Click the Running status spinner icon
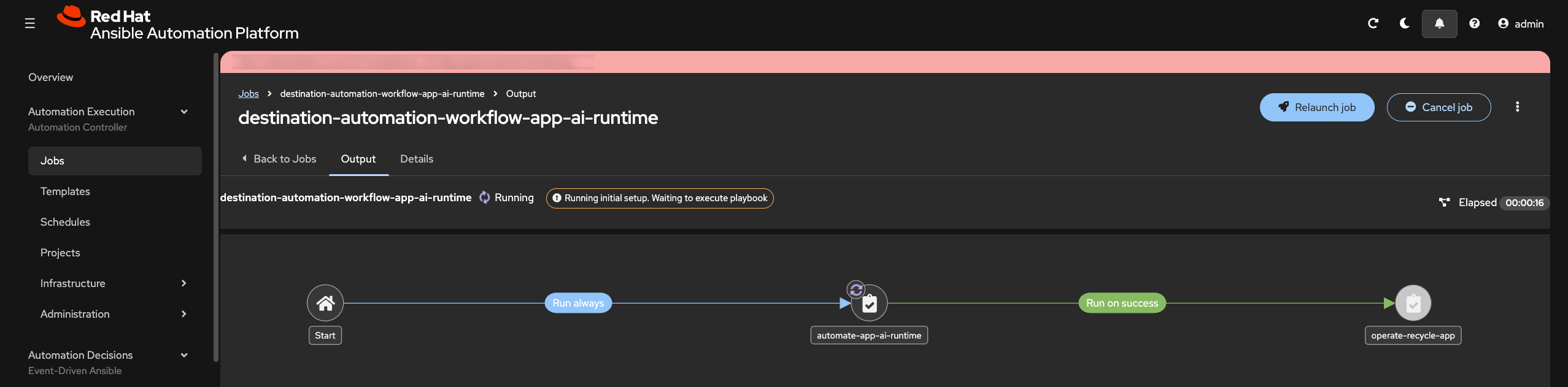Image resolution: width=1568 pixels, height=387 pixels. tap(485, 197)
